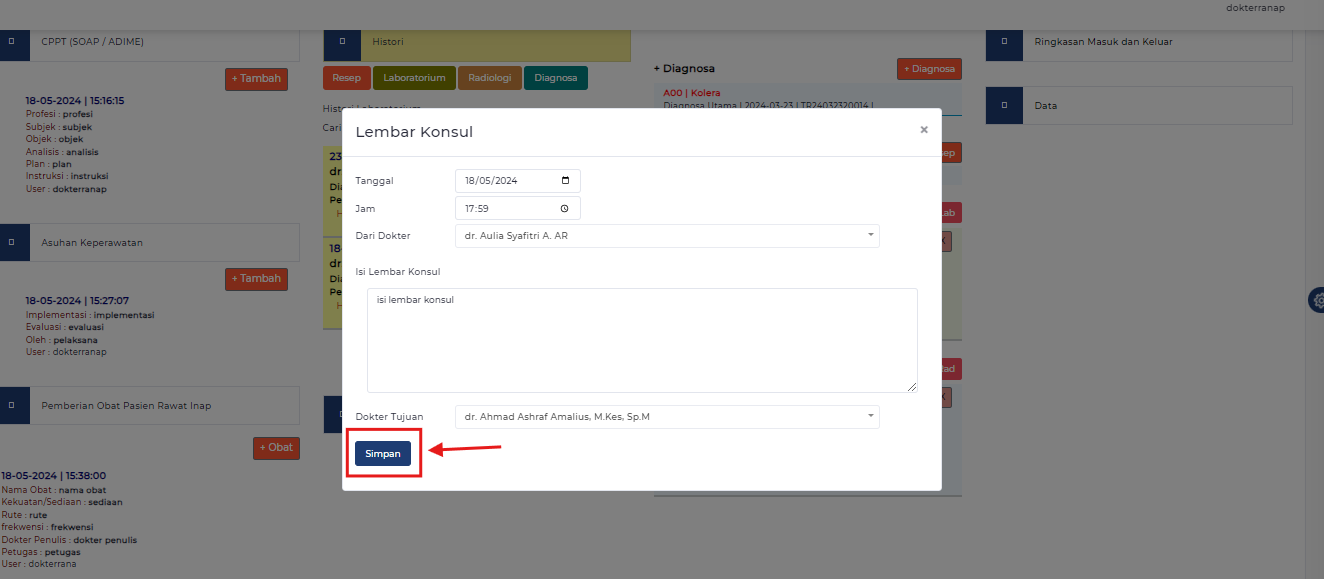Click the clock icon in Jam field
The height and width of the screenshot is (579, 1324).
(x=565, y=208)
